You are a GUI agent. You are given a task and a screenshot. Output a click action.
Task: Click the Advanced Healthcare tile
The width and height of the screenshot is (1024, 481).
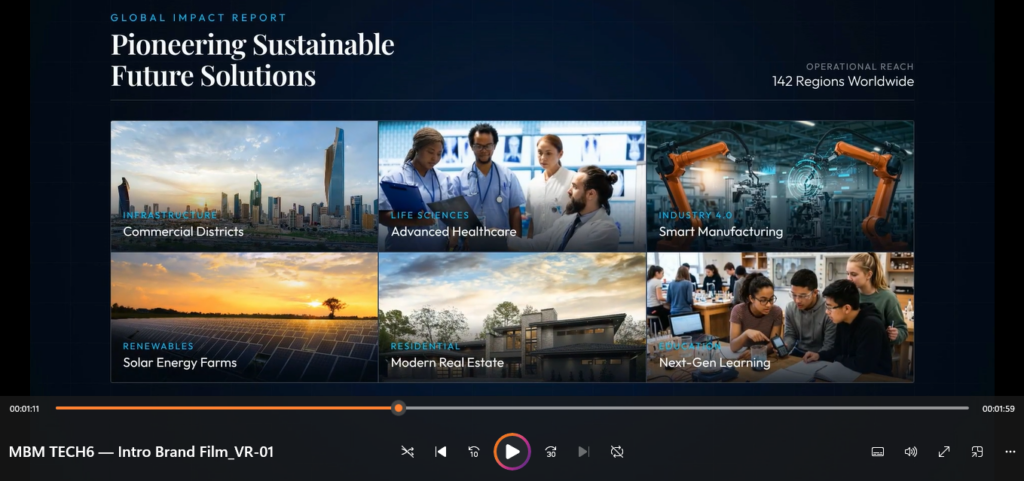(x=512, y=186)
